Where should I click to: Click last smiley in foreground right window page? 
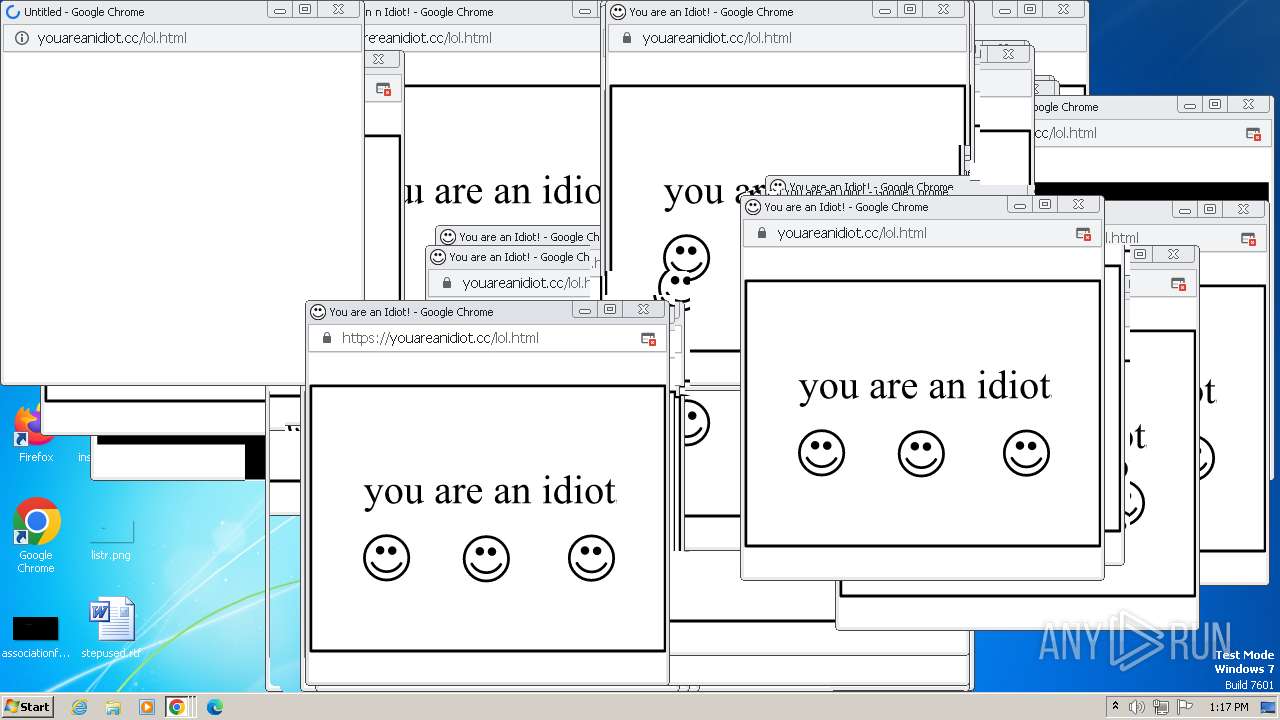point(1027,453)
